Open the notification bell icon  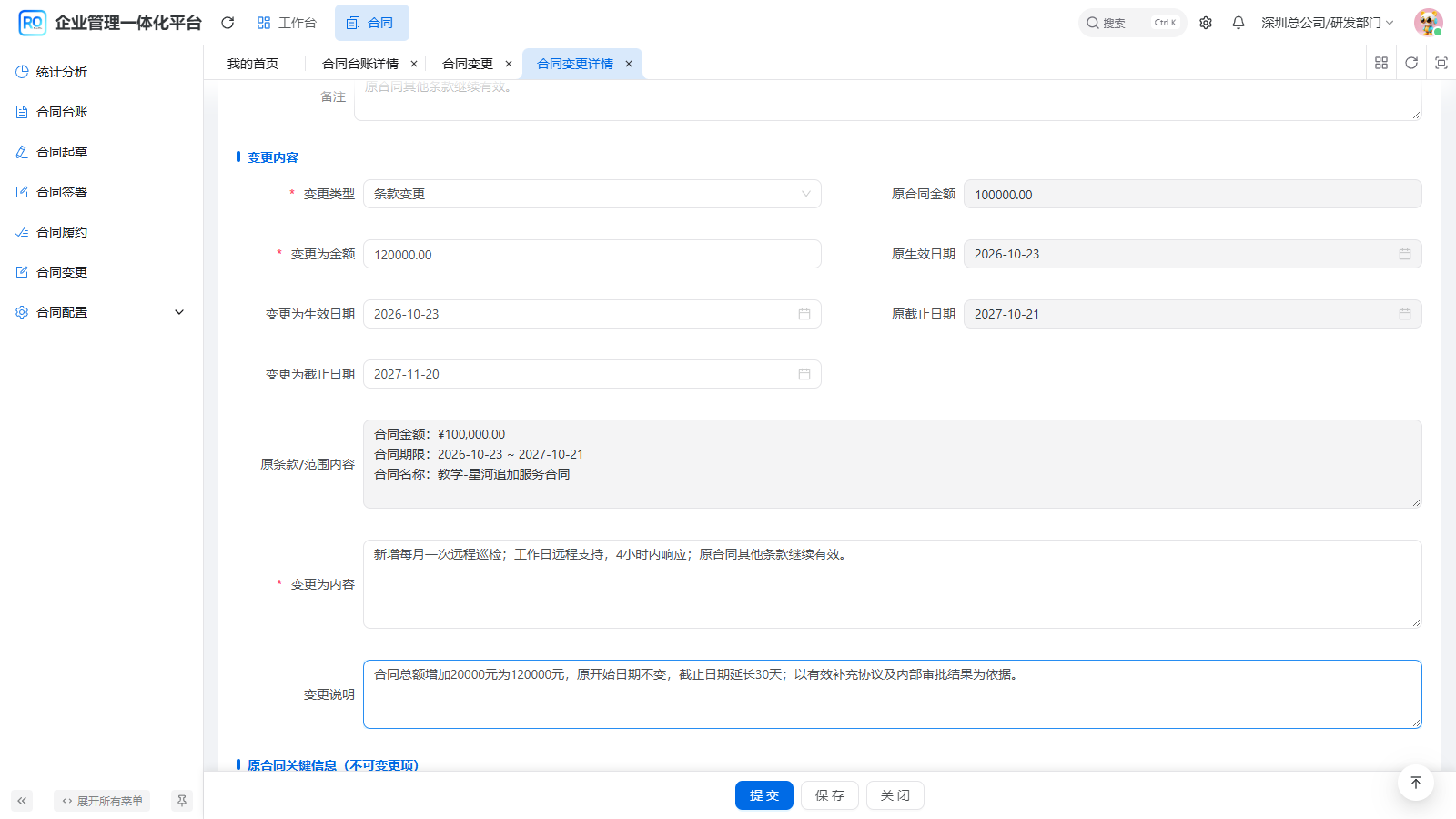[1239, 23]
